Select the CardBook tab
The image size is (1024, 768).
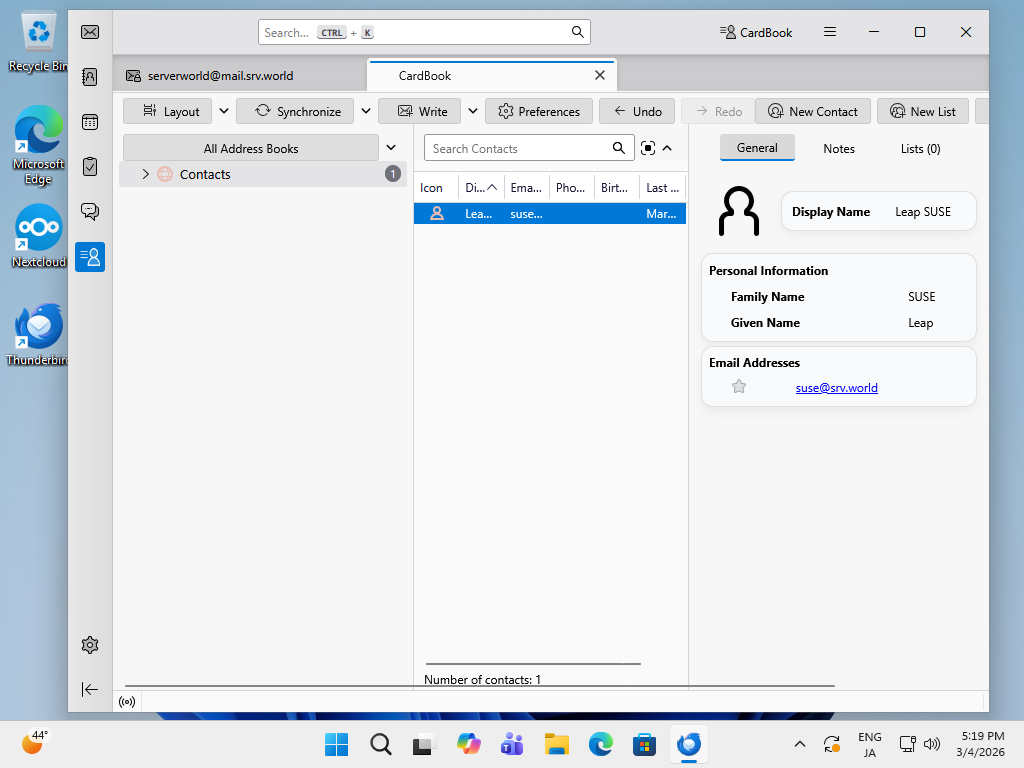[492, 76]
